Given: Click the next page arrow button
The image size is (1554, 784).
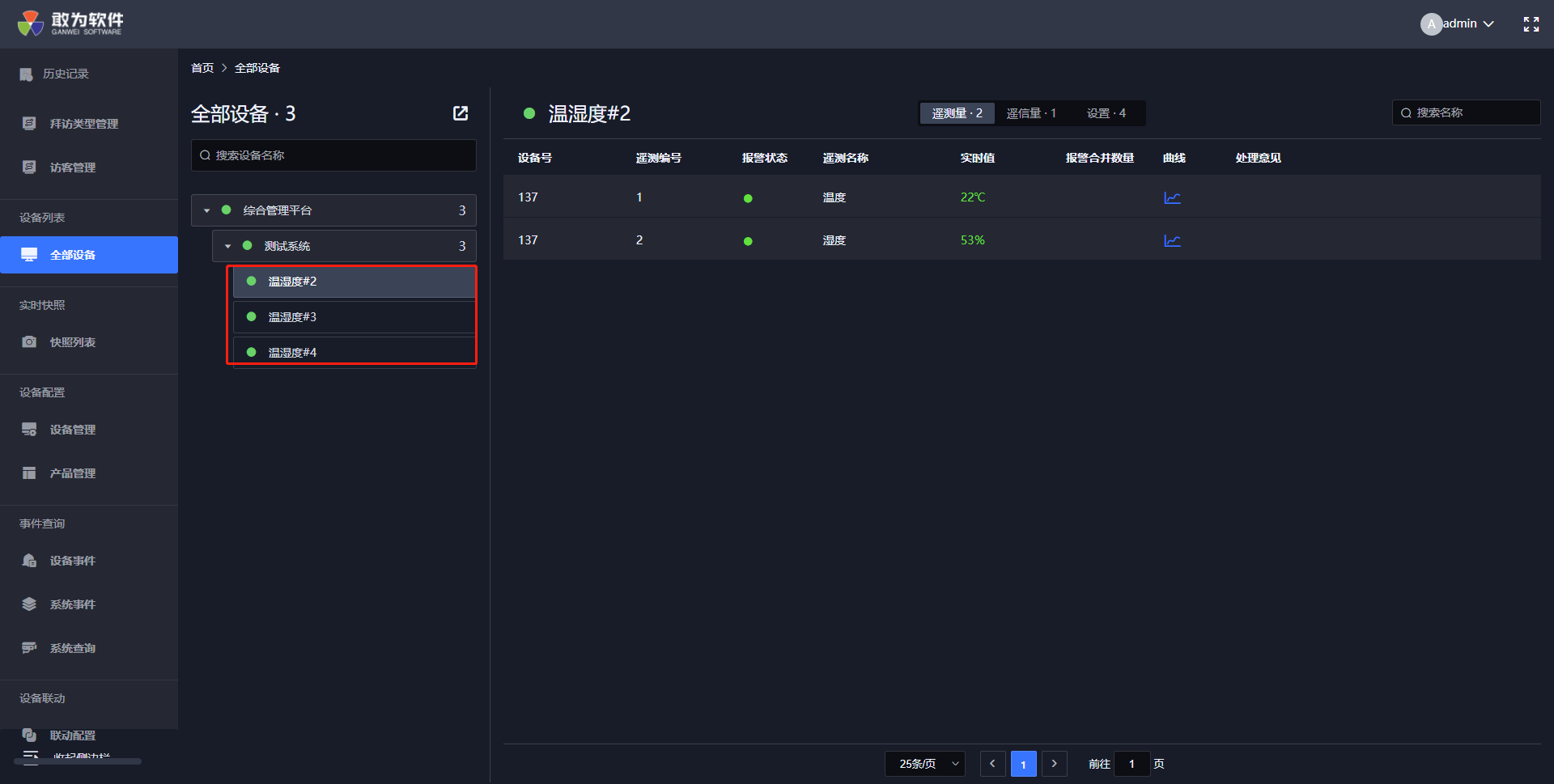Looking at the screenshot, I should (1054, 764).
